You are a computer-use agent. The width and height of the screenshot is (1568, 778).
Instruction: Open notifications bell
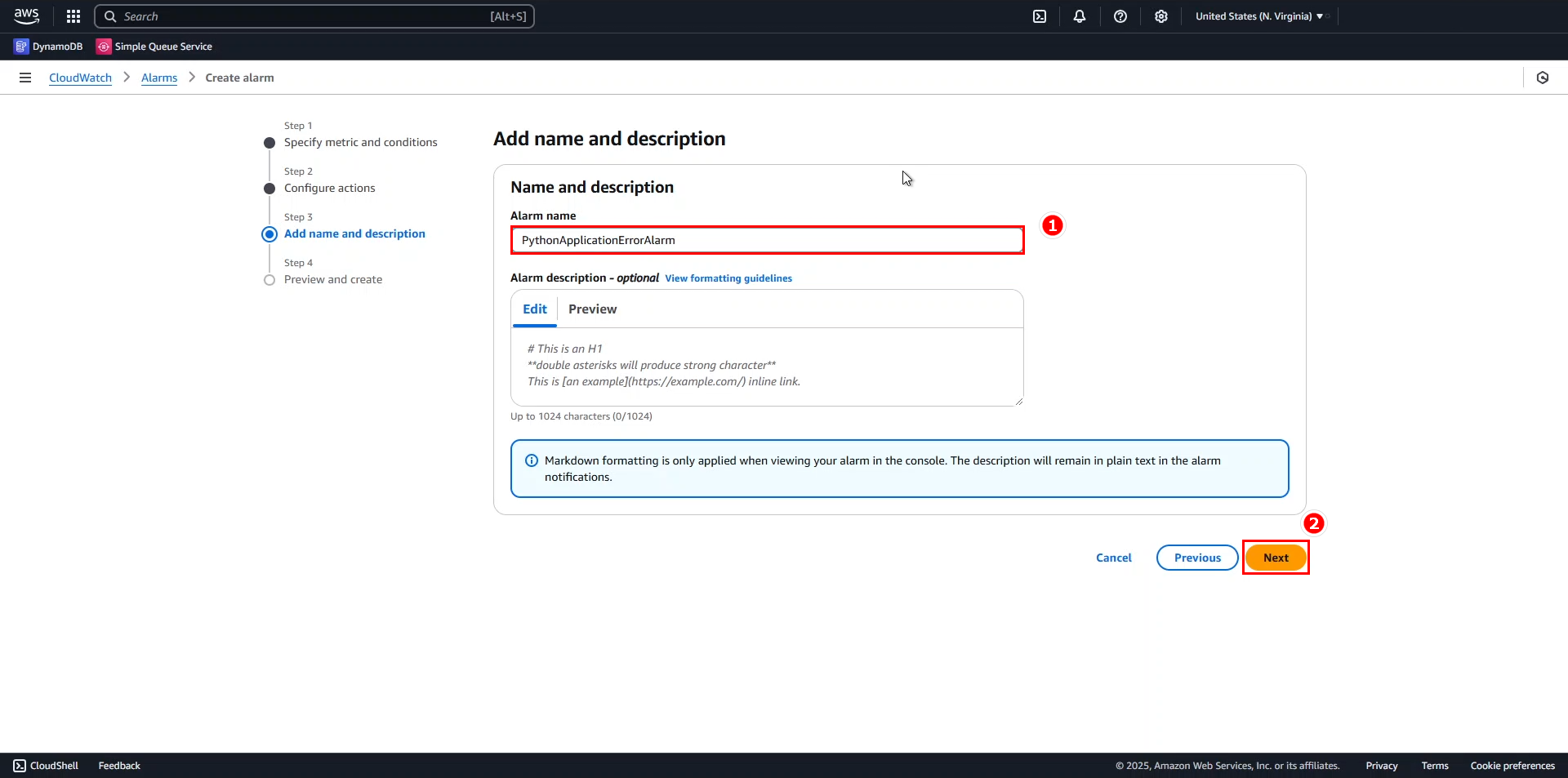click(1080, 16)
